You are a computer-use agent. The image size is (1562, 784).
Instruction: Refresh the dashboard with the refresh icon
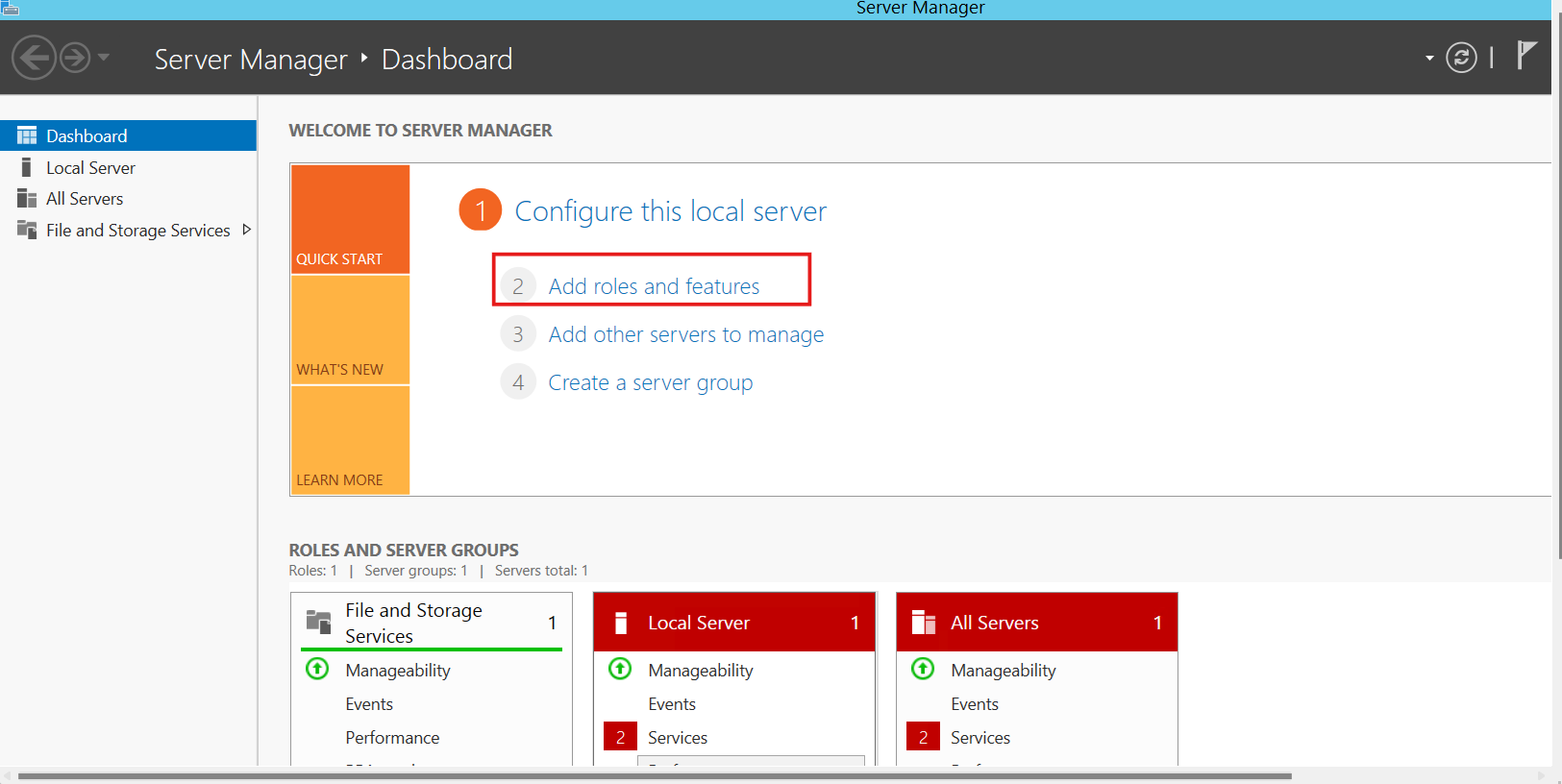click(1461, 58)
